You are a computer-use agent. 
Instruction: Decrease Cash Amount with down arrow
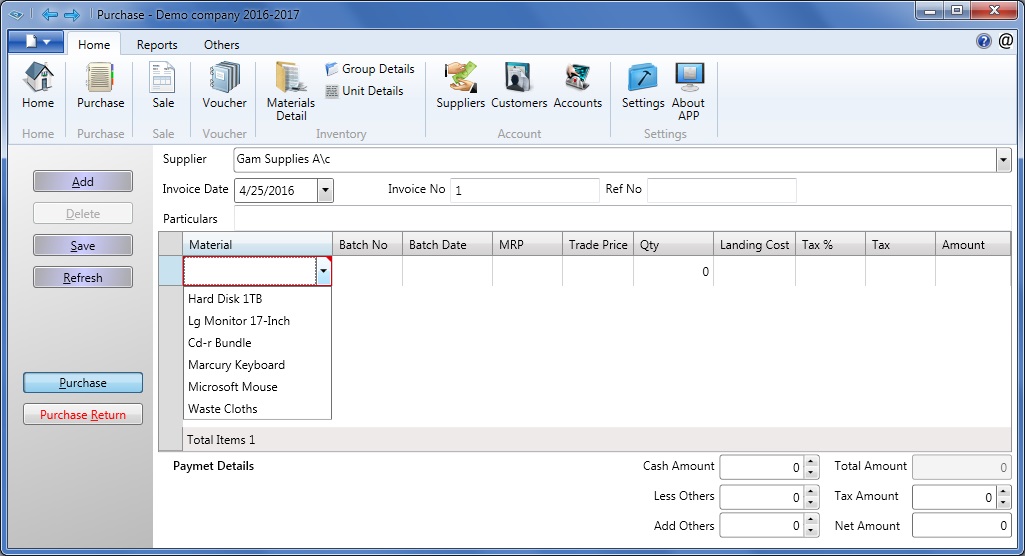tap(811, 473)
